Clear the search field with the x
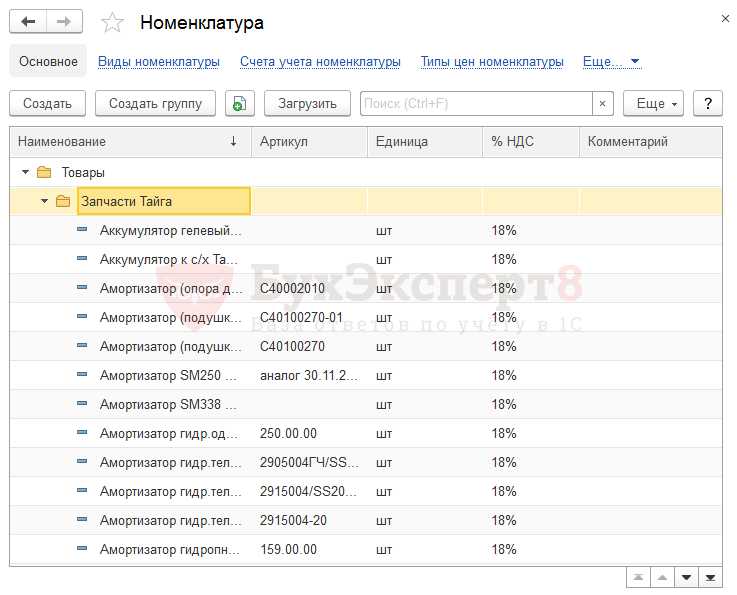Viewport: 737px width, 595px height. tap(603, 103)
